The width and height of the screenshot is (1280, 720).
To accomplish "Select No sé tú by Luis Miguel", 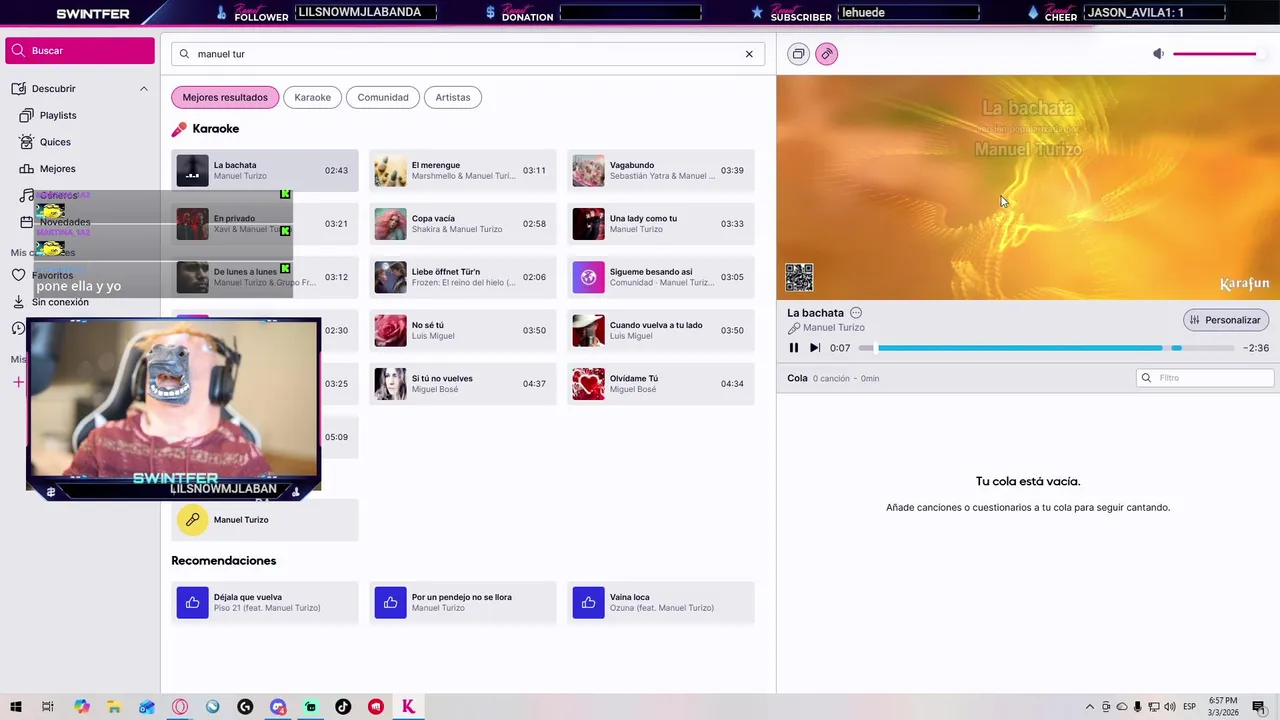I will 463,330.
